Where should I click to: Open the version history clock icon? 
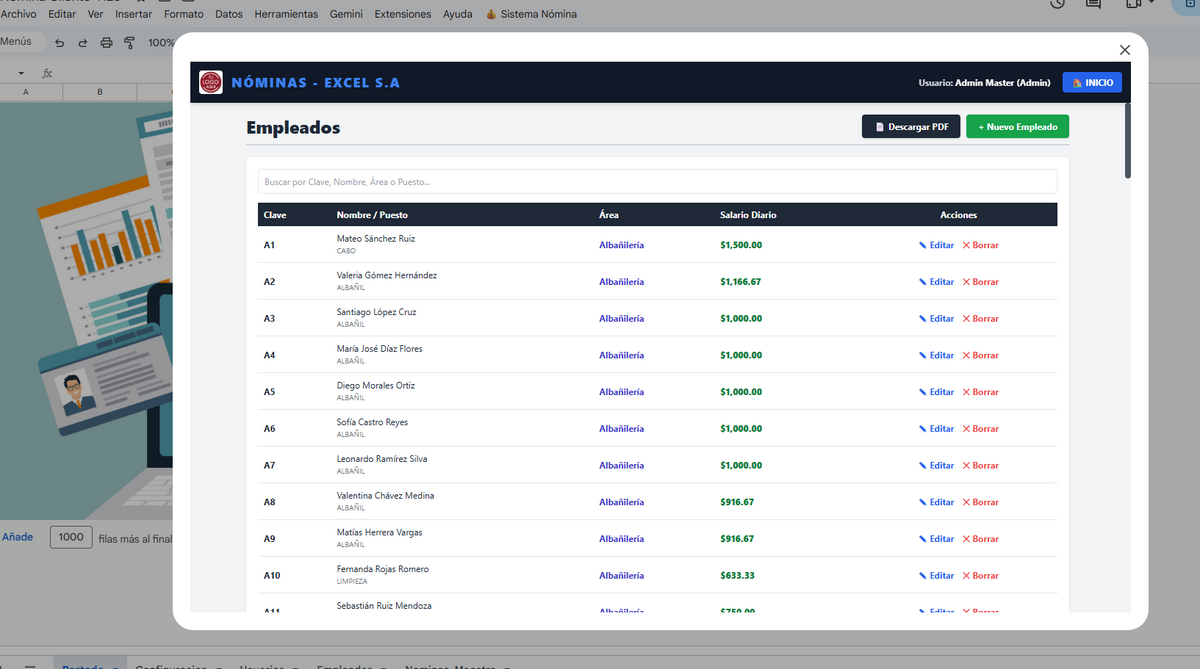(x=1058, y=4)
